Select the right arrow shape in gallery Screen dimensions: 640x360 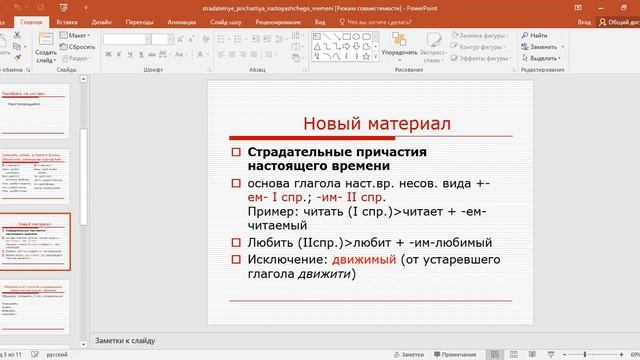[x=347, y=47]
